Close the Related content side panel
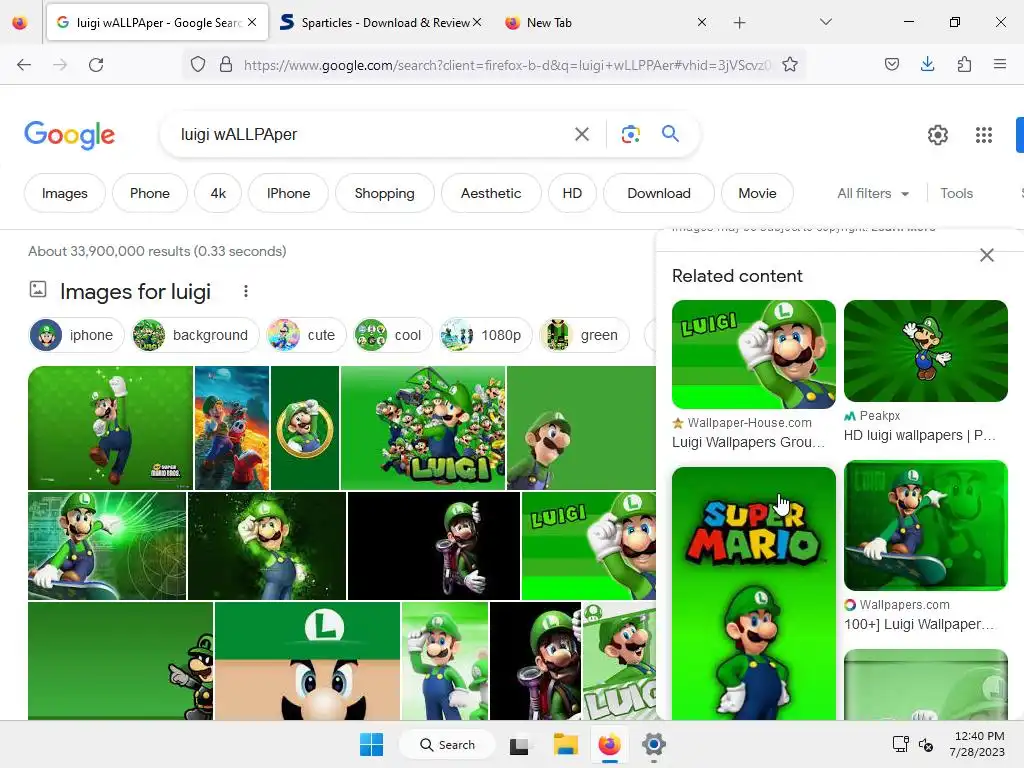1024x768 pixels. click(987, 255)
